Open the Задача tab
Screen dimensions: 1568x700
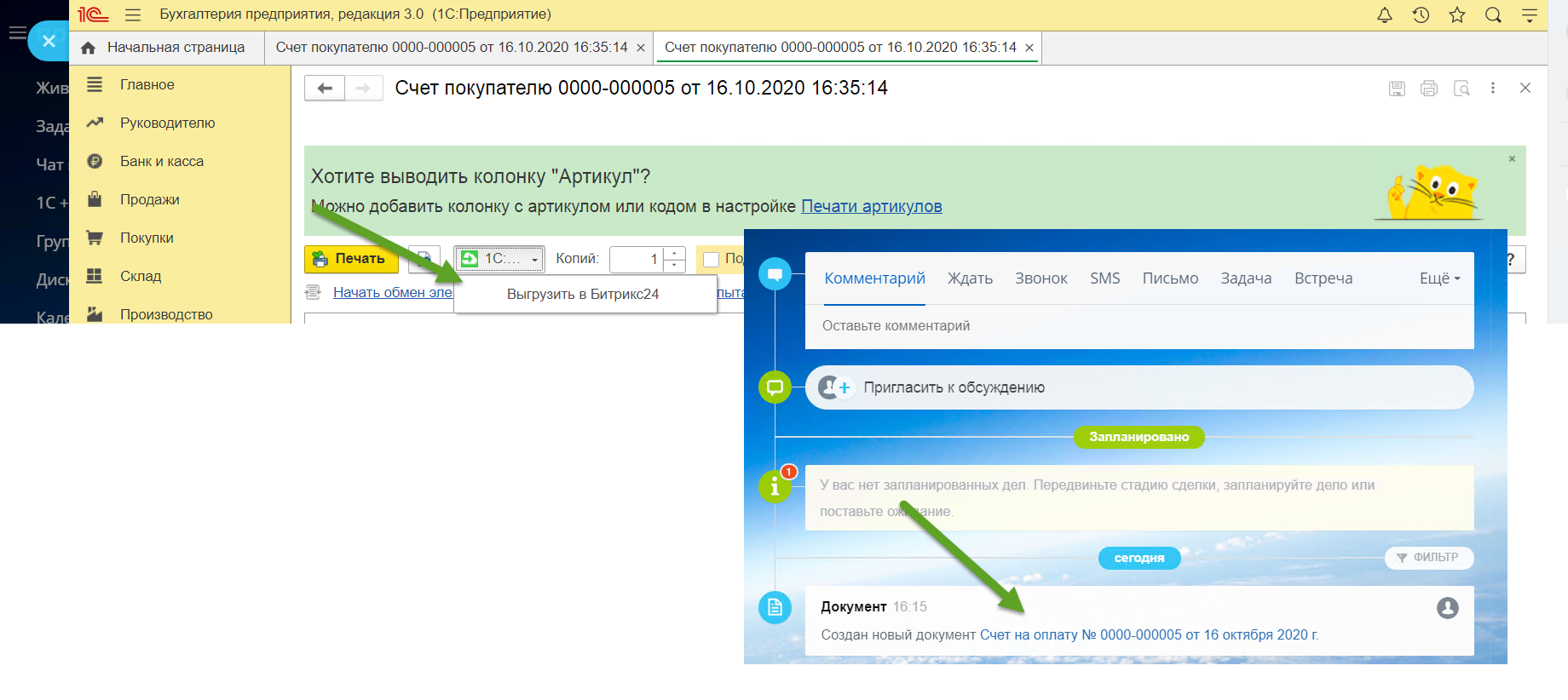(x=1246, y=278)
